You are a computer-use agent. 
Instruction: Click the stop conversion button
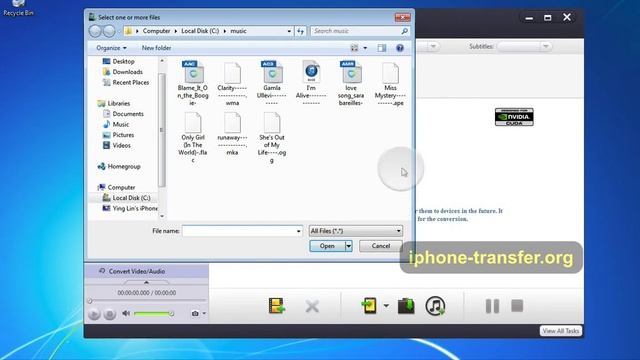pos(517,305)
